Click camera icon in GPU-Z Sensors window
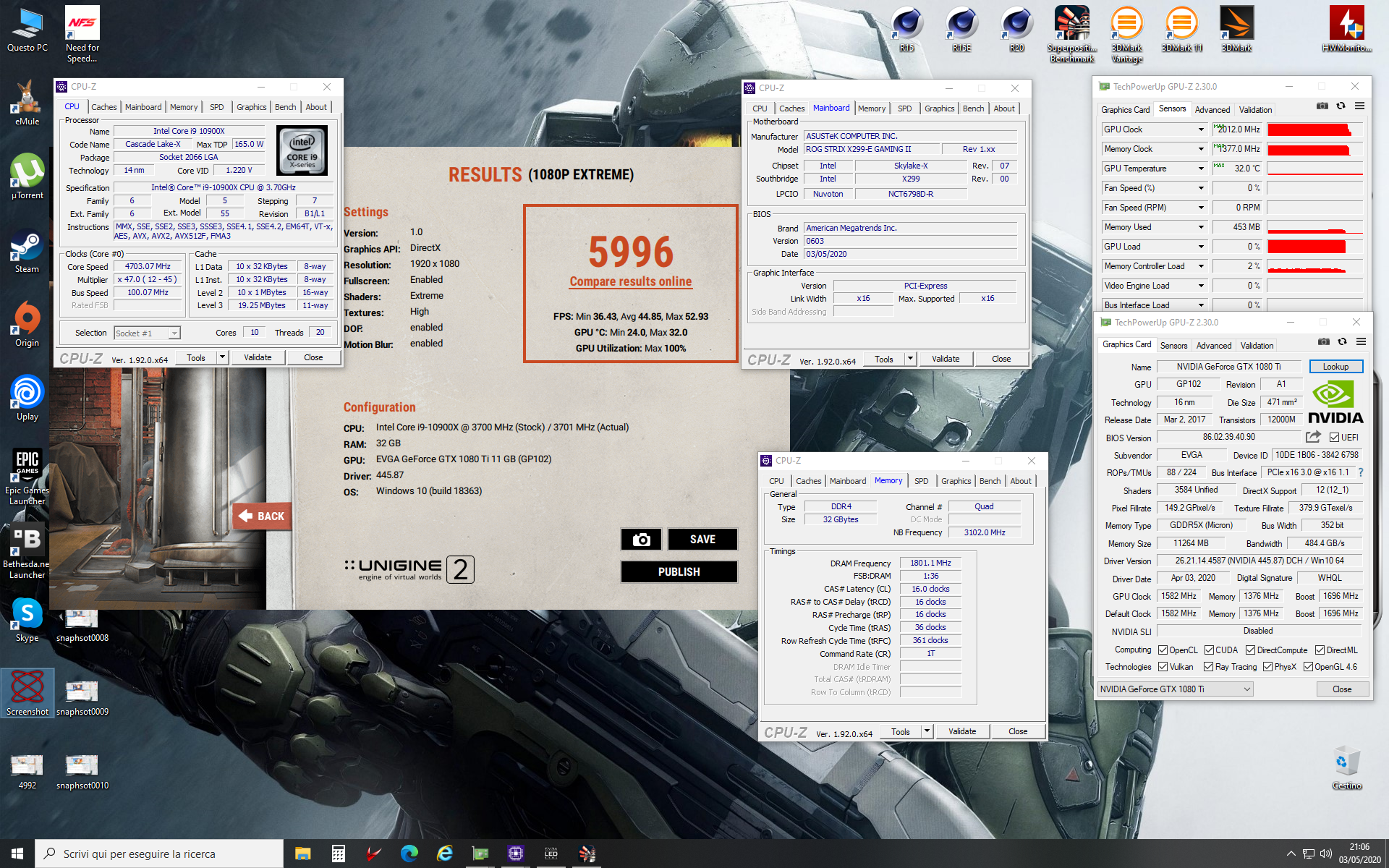 (x=1322, y=106)
